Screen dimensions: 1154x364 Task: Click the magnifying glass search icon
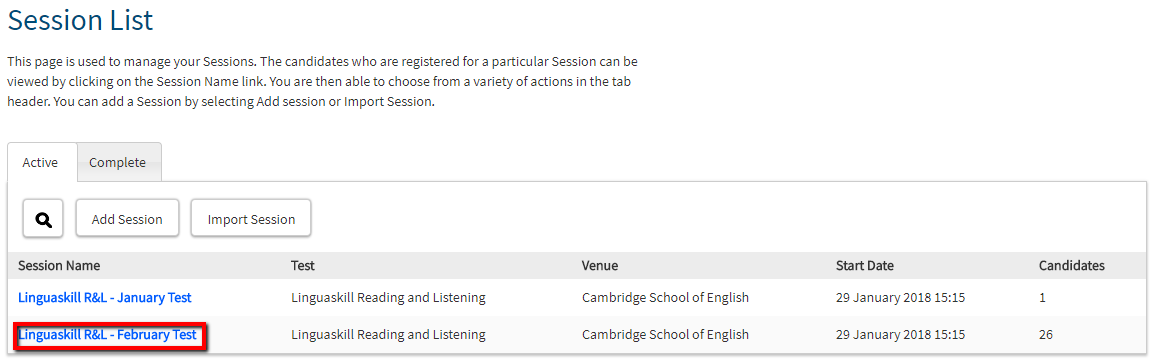43,219
